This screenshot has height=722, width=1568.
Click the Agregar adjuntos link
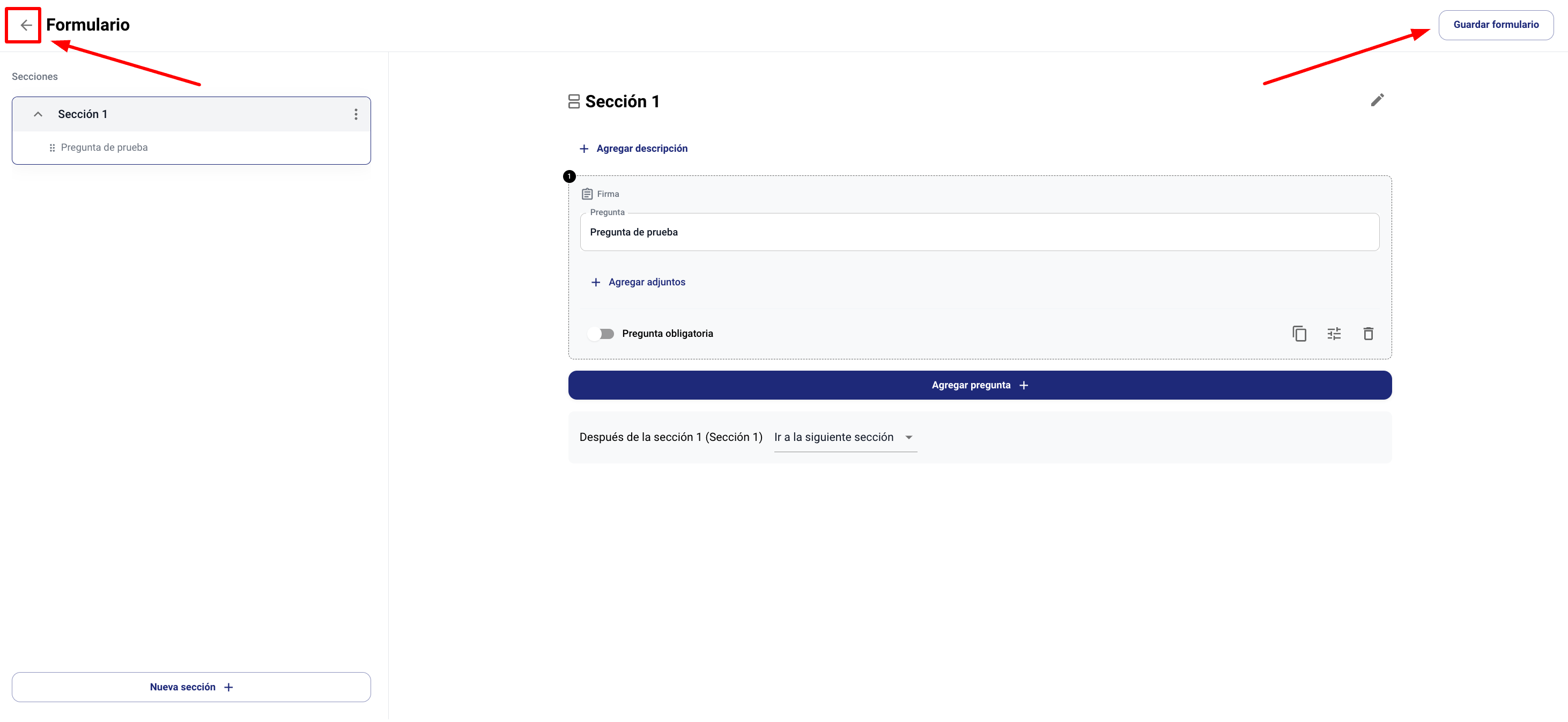pos(646,282)
